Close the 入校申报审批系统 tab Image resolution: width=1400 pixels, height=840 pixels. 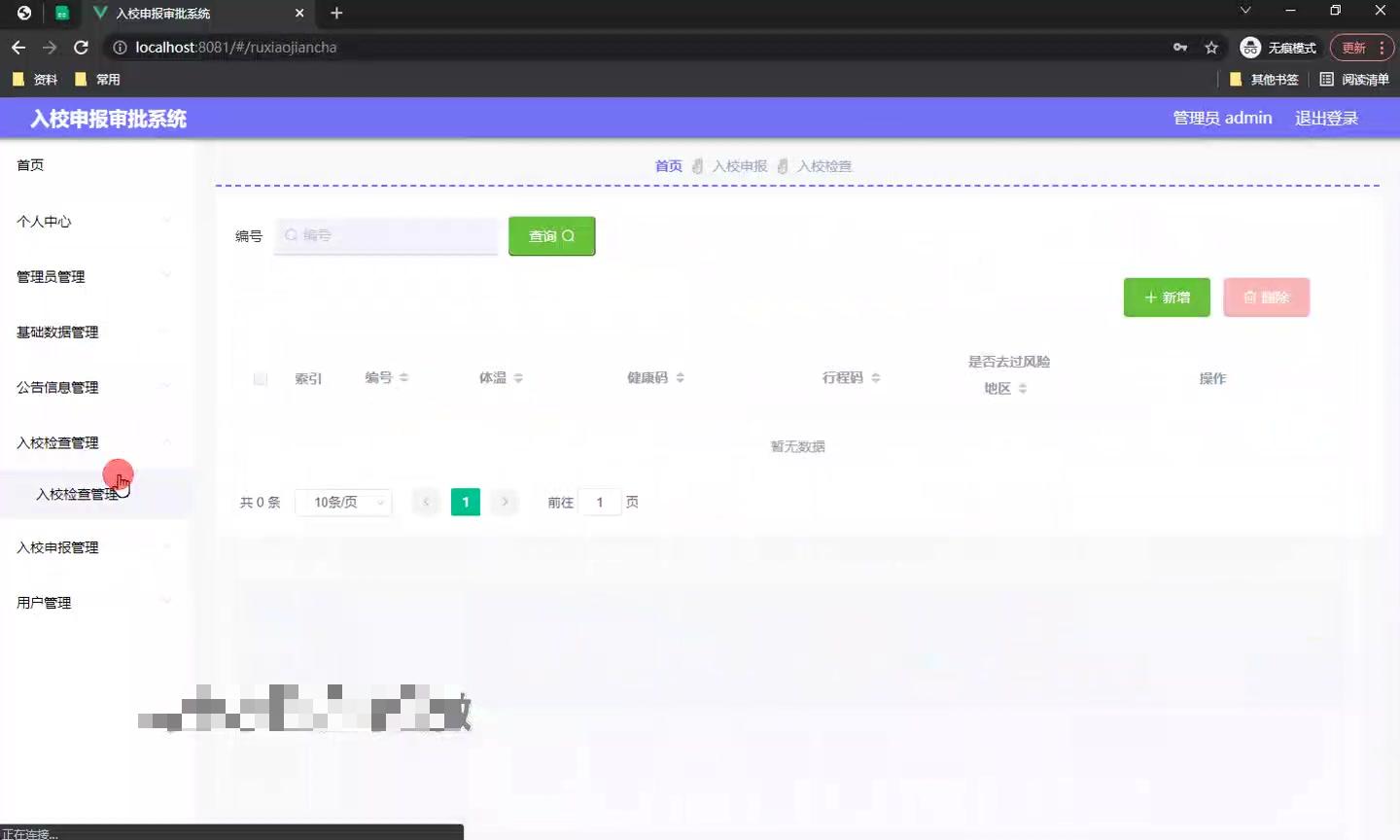[299, 13]
